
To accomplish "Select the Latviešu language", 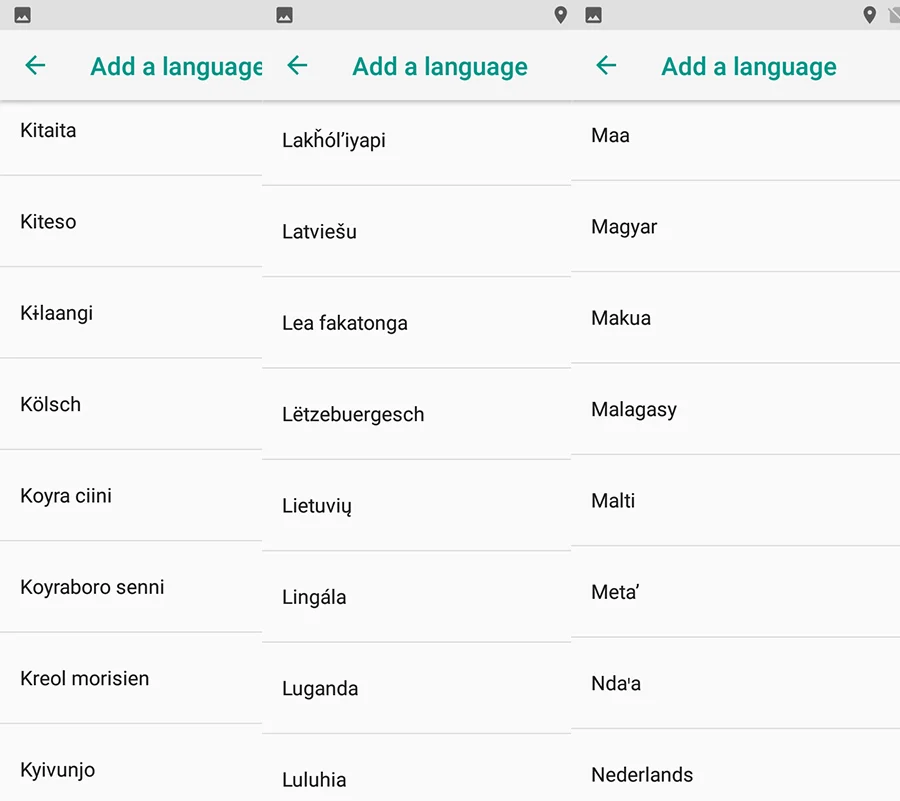I will point(417,232).
